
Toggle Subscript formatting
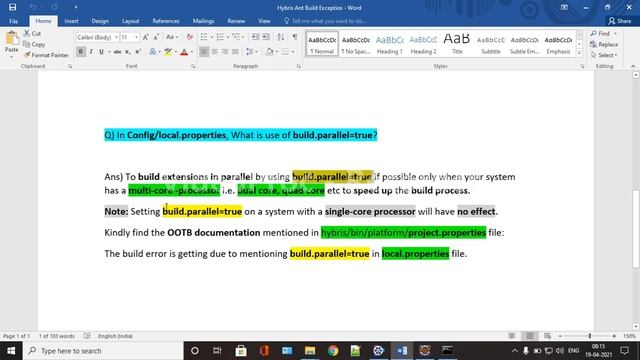coord(128,52)
